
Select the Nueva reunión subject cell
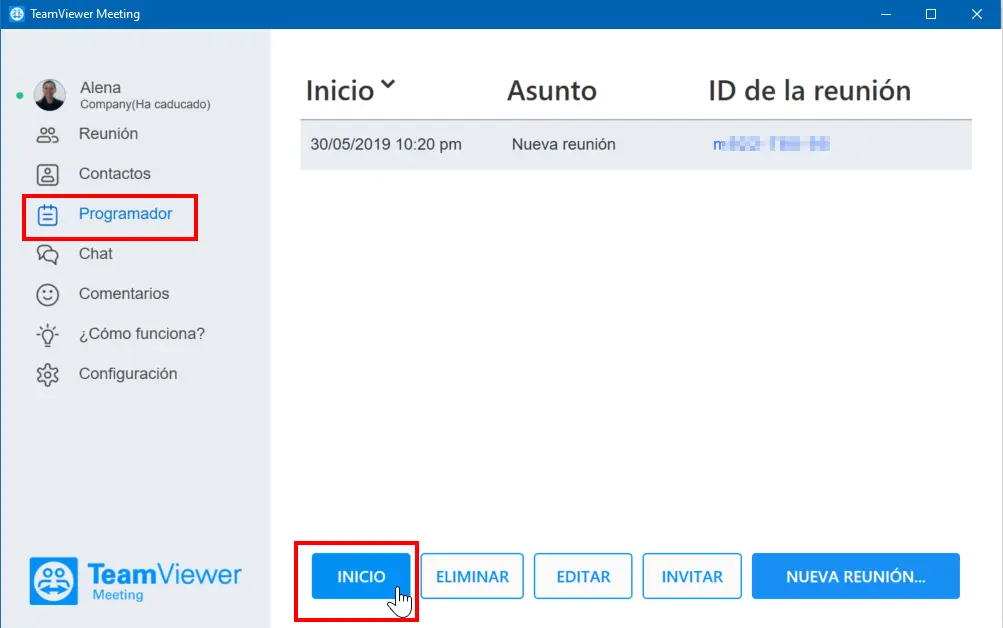[x=564, y=145]
